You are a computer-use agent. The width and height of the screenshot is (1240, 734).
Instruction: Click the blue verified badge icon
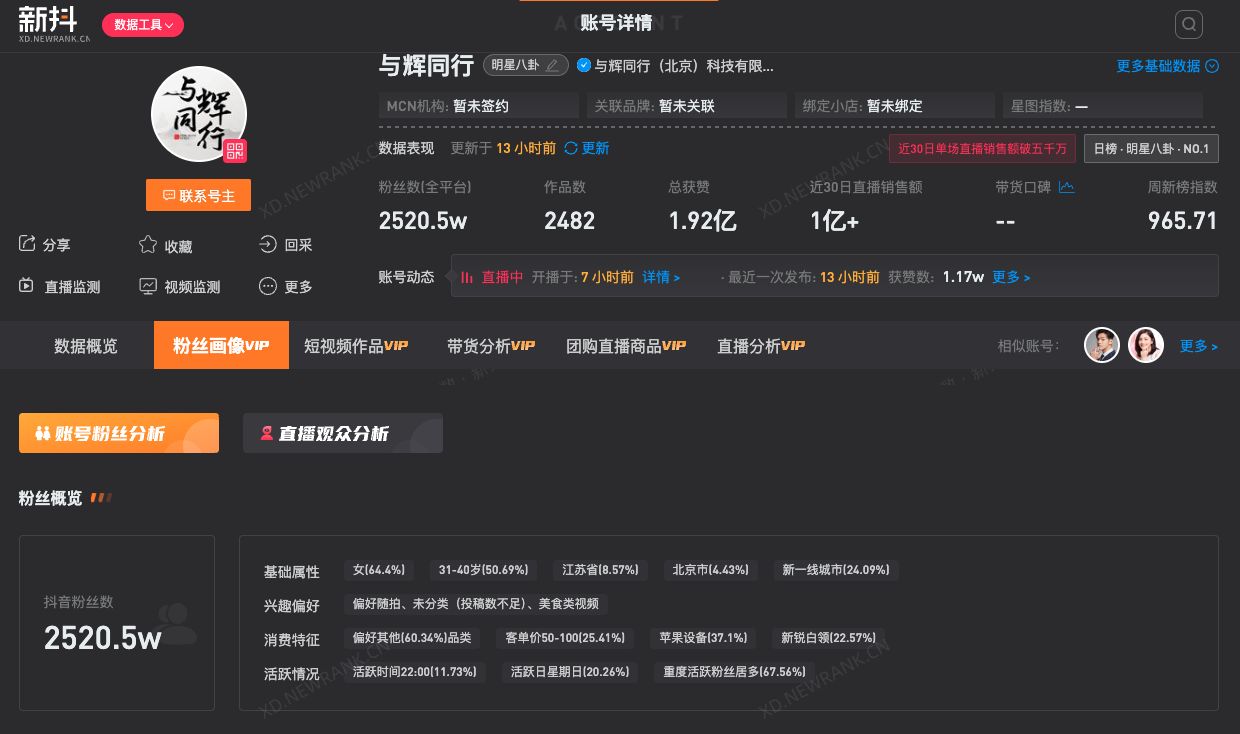584,65
